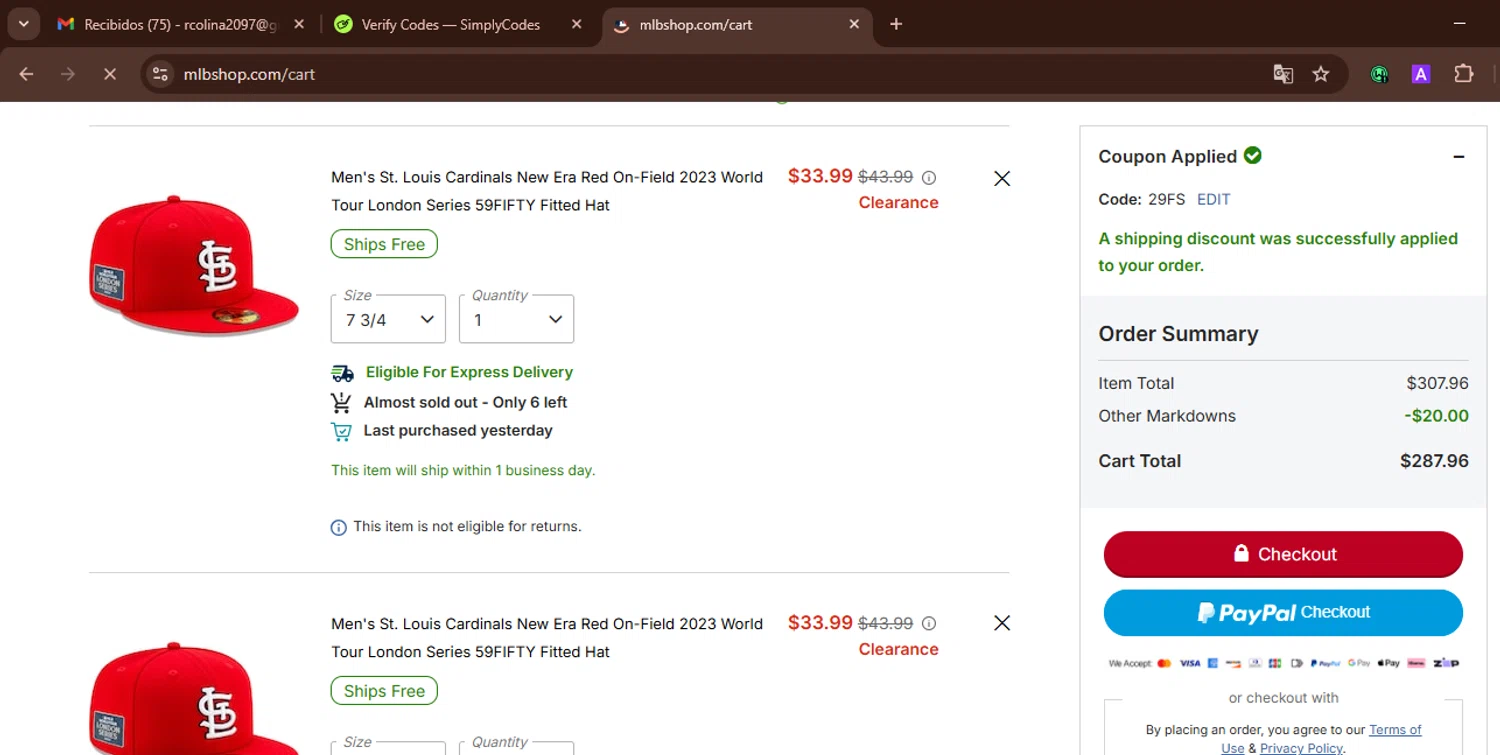Close the Gmail Recibidos tab
The width and height of the screenshot is (1500, 755).
pyautogui.click(x=299, y=24)
